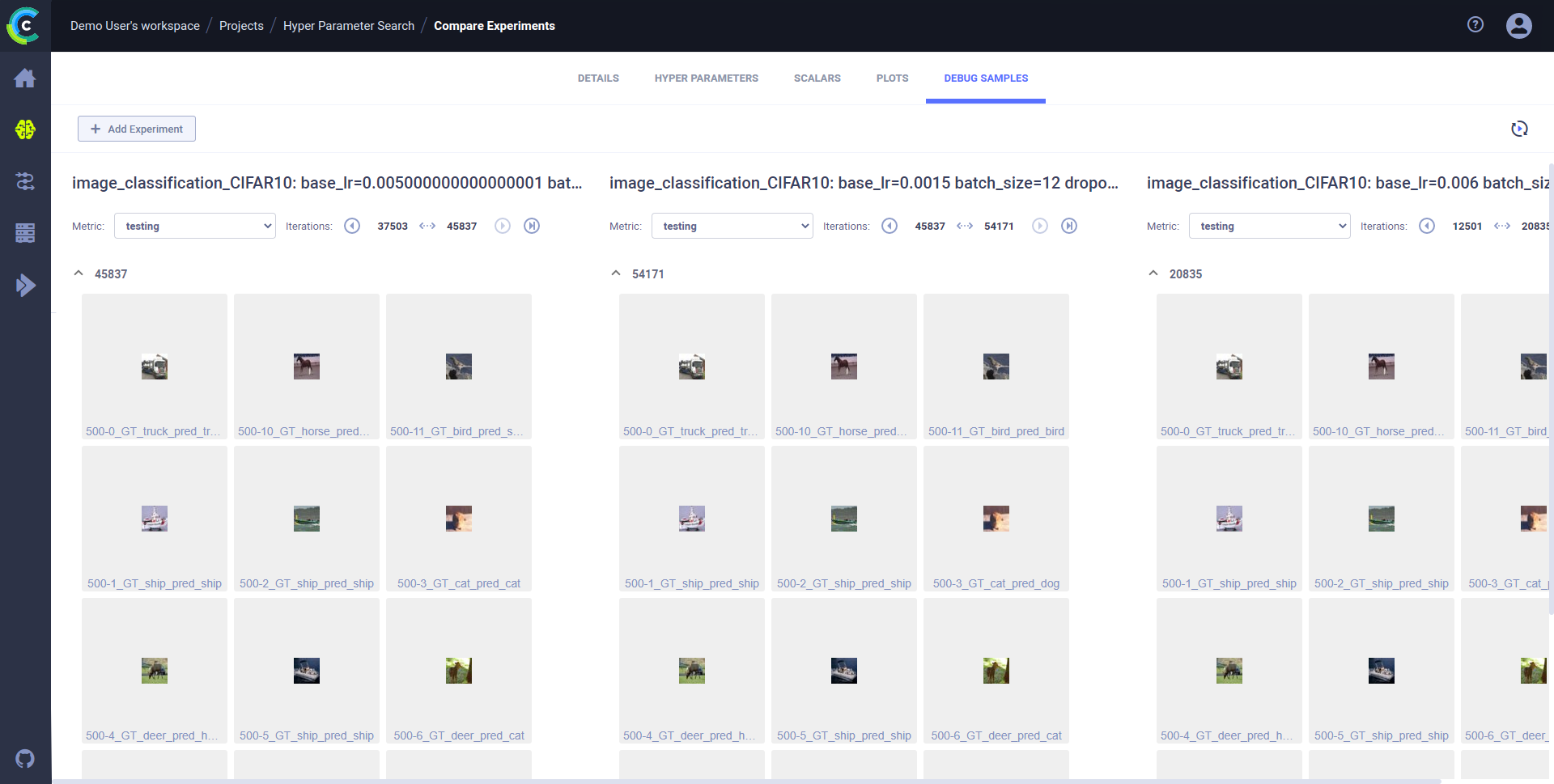Screen dimensions: 1554x784
Task: Next iteration arrow for first experiment
Action: coord(503,226)
